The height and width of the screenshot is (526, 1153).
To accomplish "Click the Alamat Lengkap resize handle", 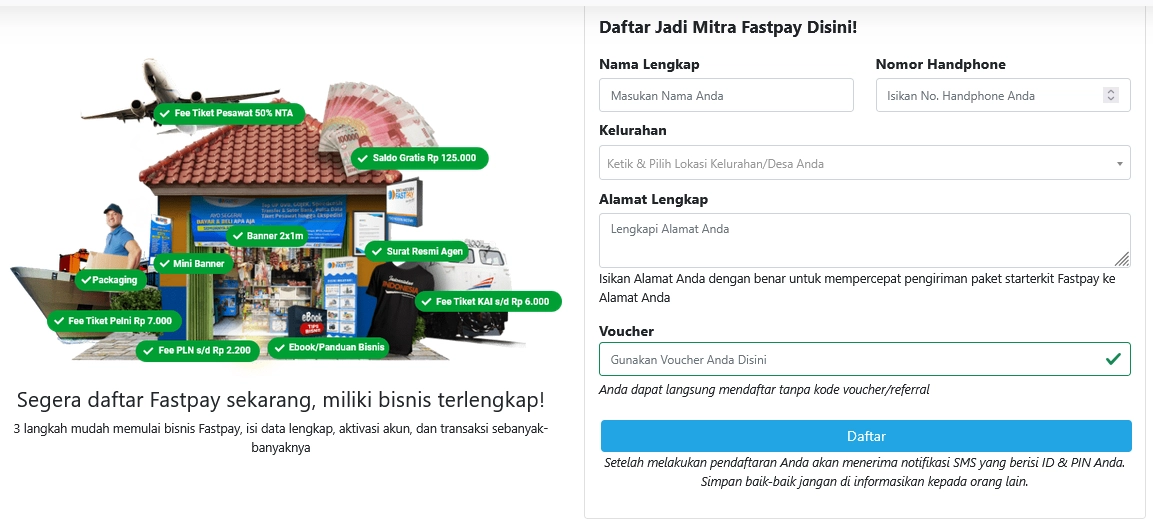I will tap(1122, 259).
